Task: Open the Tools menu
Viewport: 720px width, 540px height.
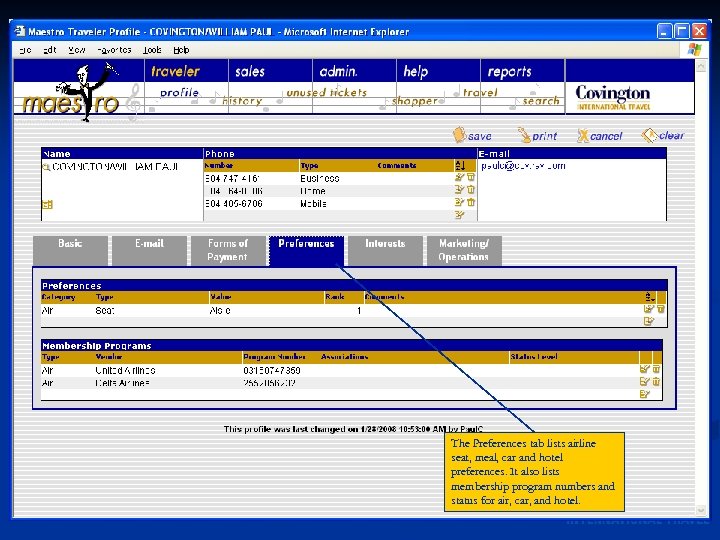Action: (152, 50)
